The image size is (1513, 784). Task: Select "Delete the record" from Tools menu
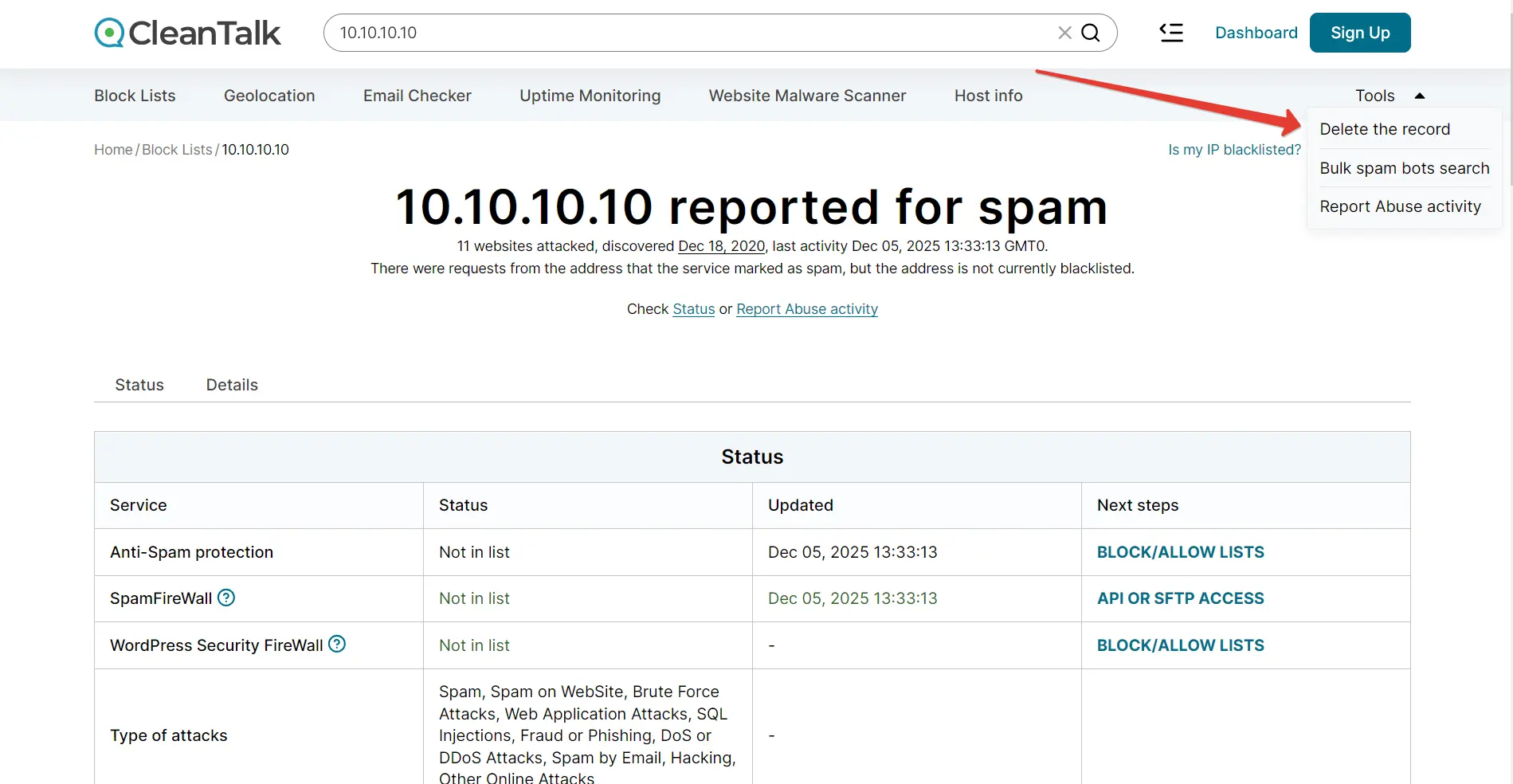pyautogui.click(x=1385, y=128)
